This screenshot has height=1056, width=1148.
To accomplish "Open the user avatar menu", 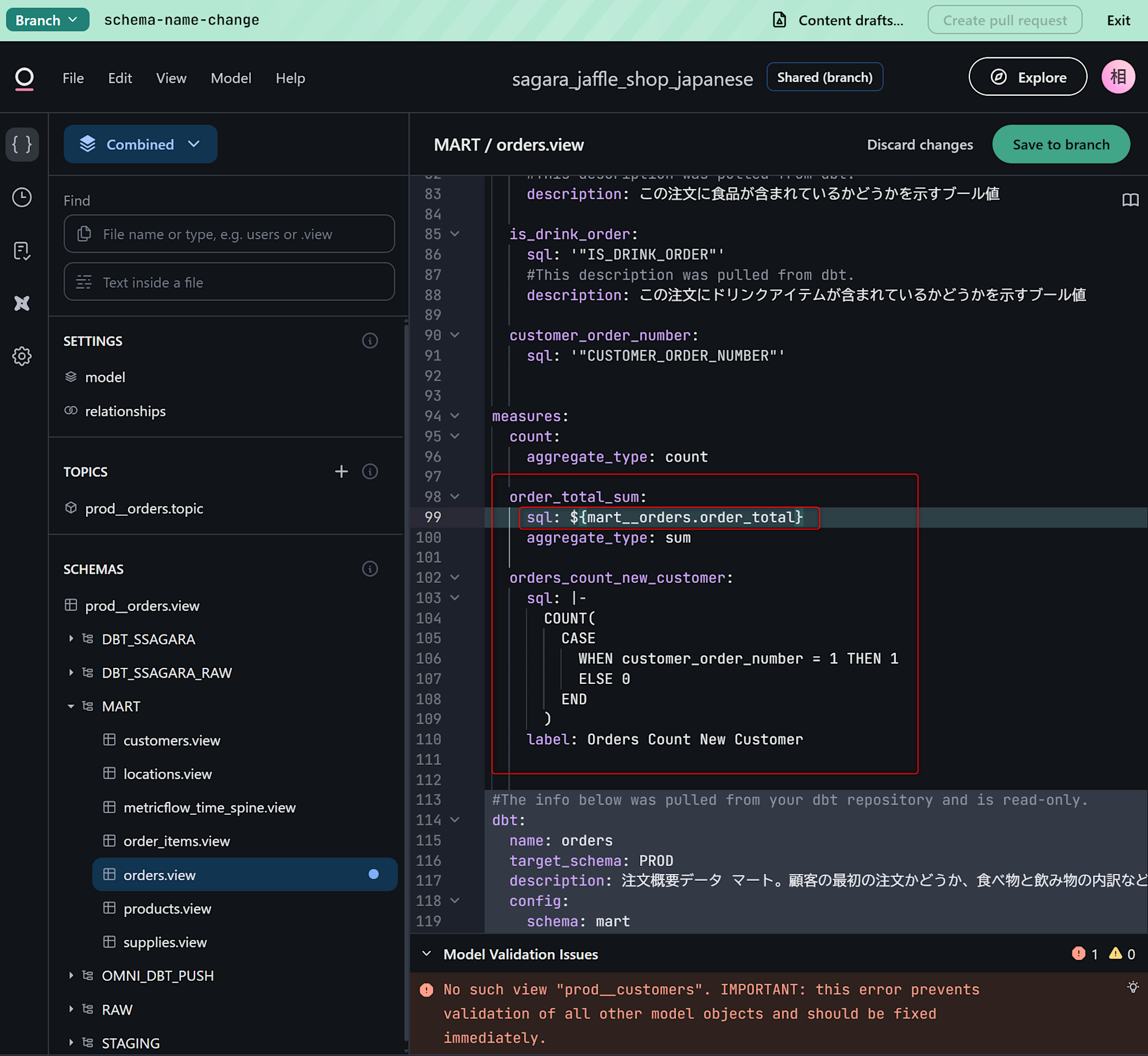I will click(1118, 77).
